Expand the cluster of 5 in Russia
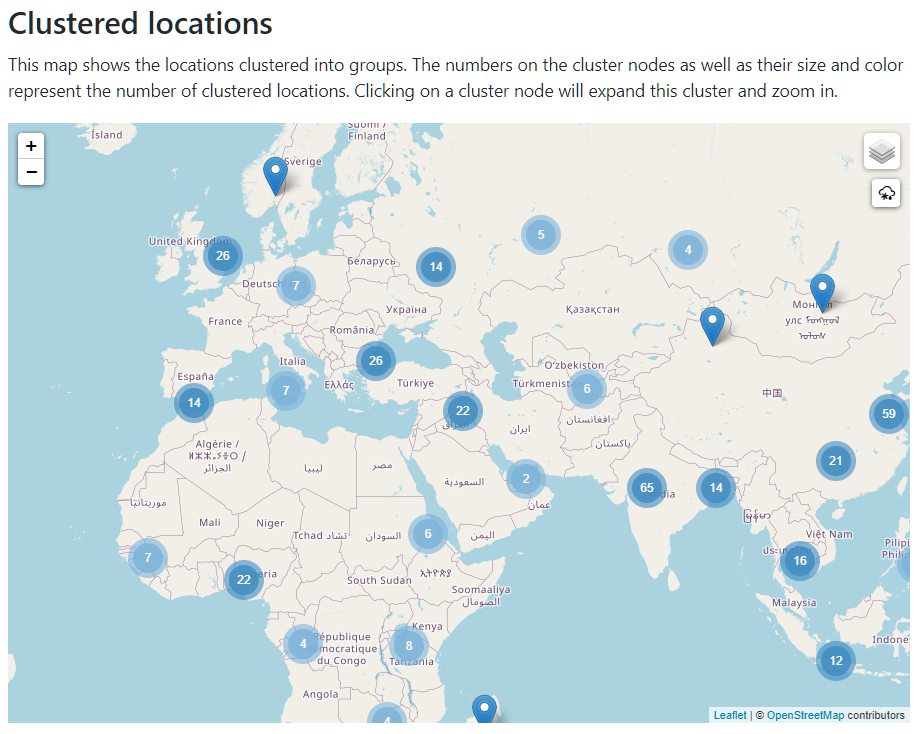This screenshot has width=924, height=734. (540, 235)
